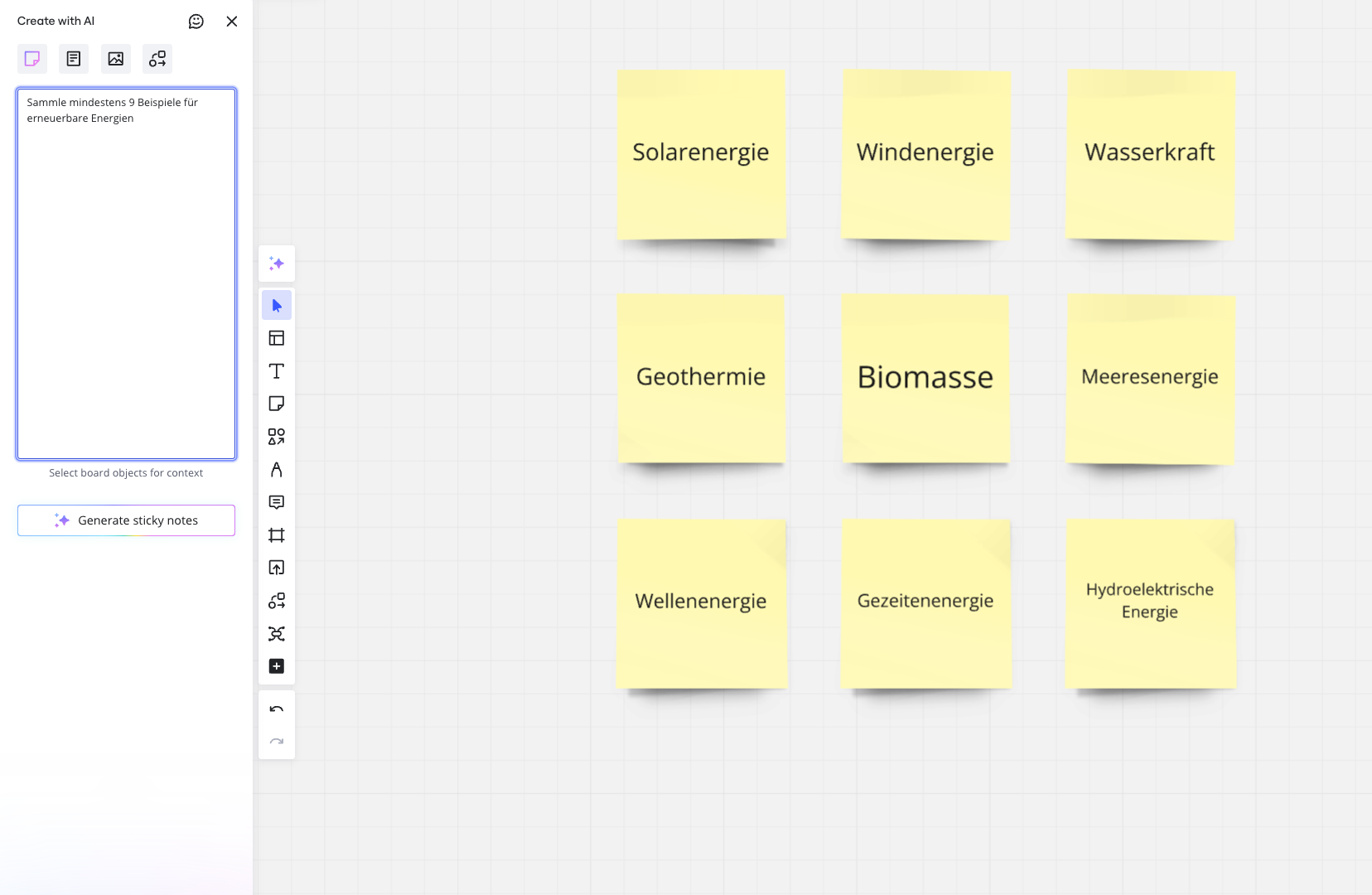1372x895 pixels.
Task: Select the sticky notes AI mode icon
Action: tap(32, 59)
